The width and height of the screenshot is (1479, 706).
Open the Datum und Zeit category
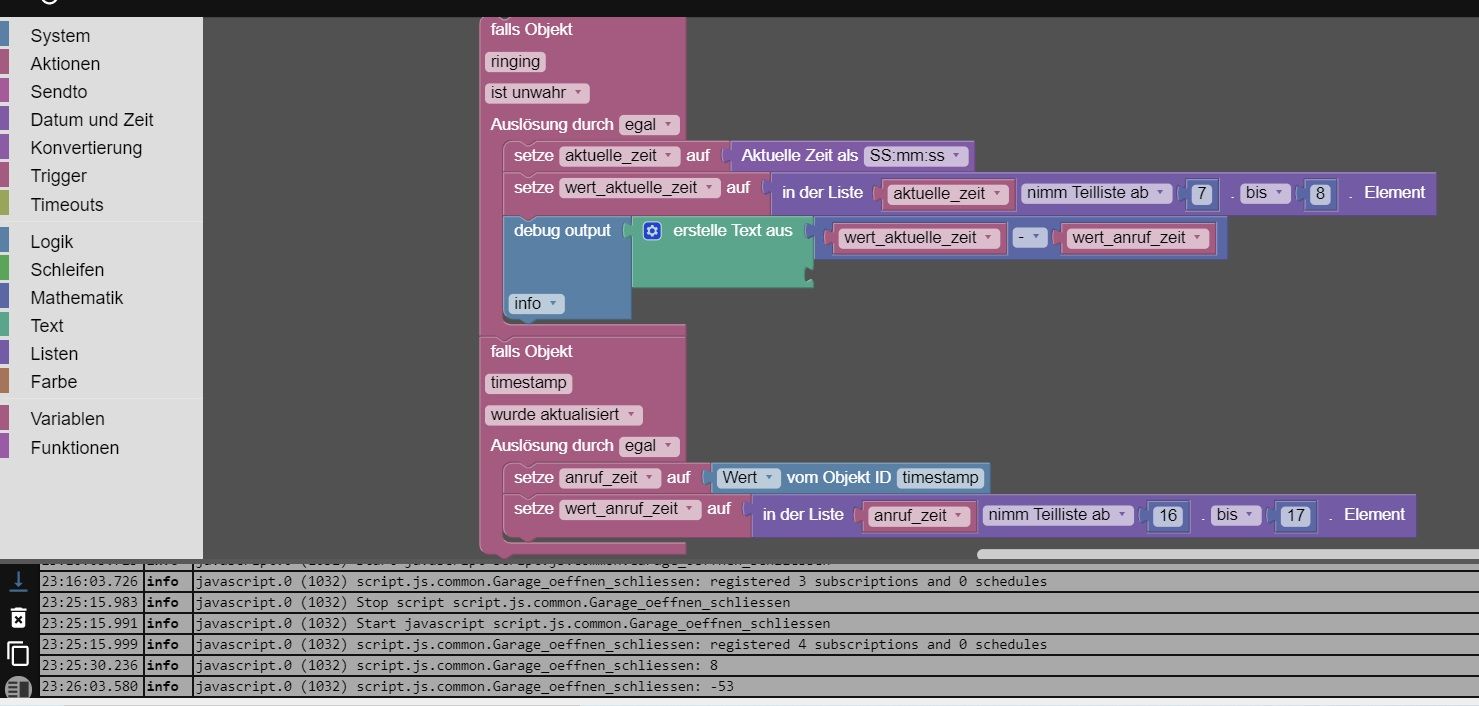click(x=92, y=120)
